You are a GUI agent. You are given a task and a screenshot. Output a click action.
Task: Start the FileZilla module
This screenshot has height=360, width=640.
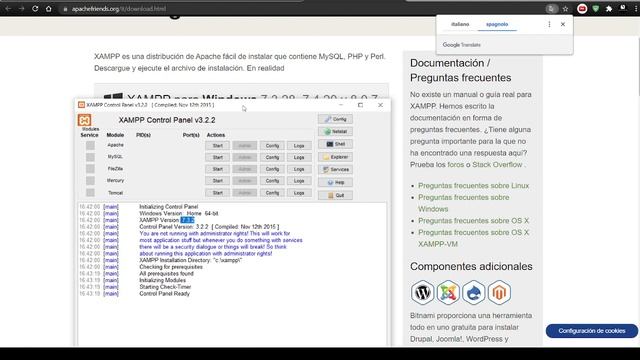[x=218, y=169]
